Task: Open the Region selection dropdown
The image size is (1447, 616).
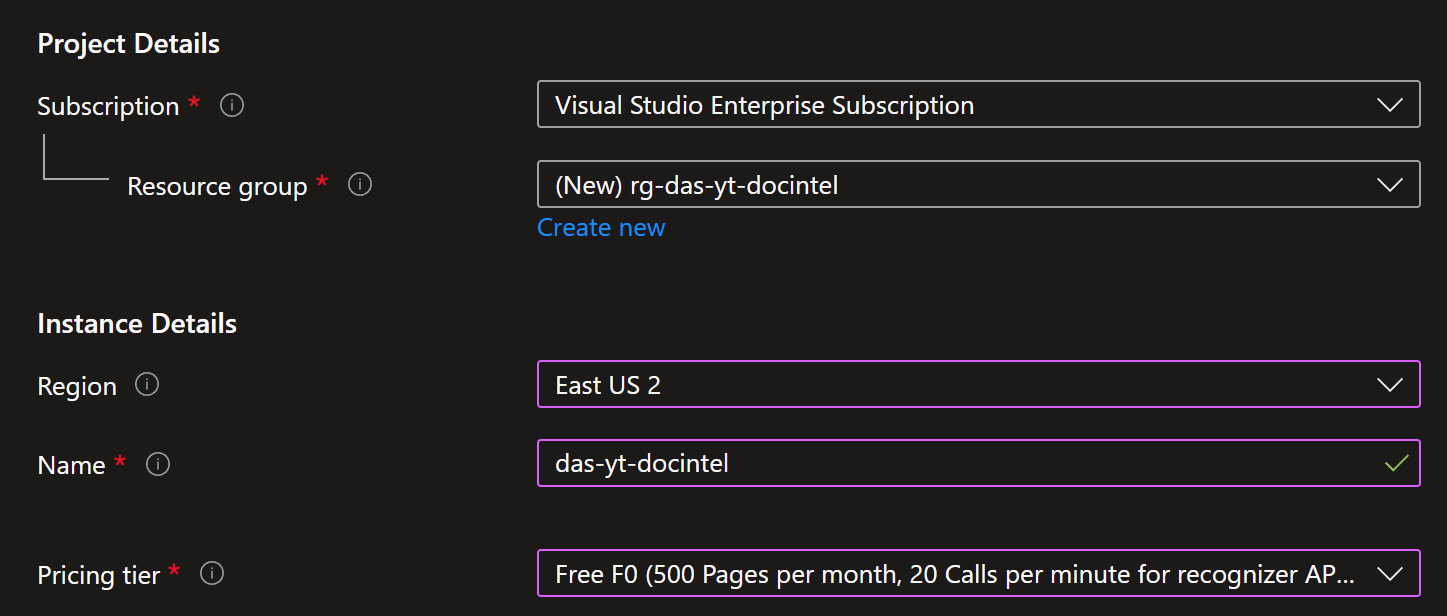Action: pos(978,384)
